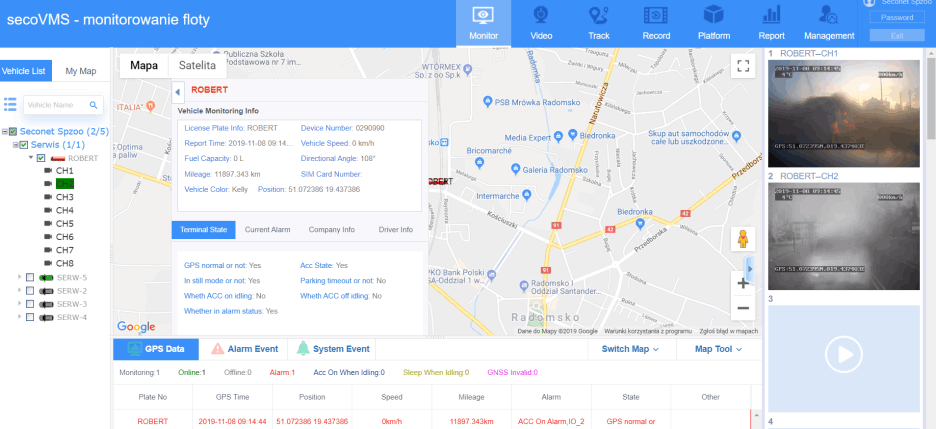Select Mapa map type button
The height and width of the screenshot is (429, 936).
coord(144,66)
